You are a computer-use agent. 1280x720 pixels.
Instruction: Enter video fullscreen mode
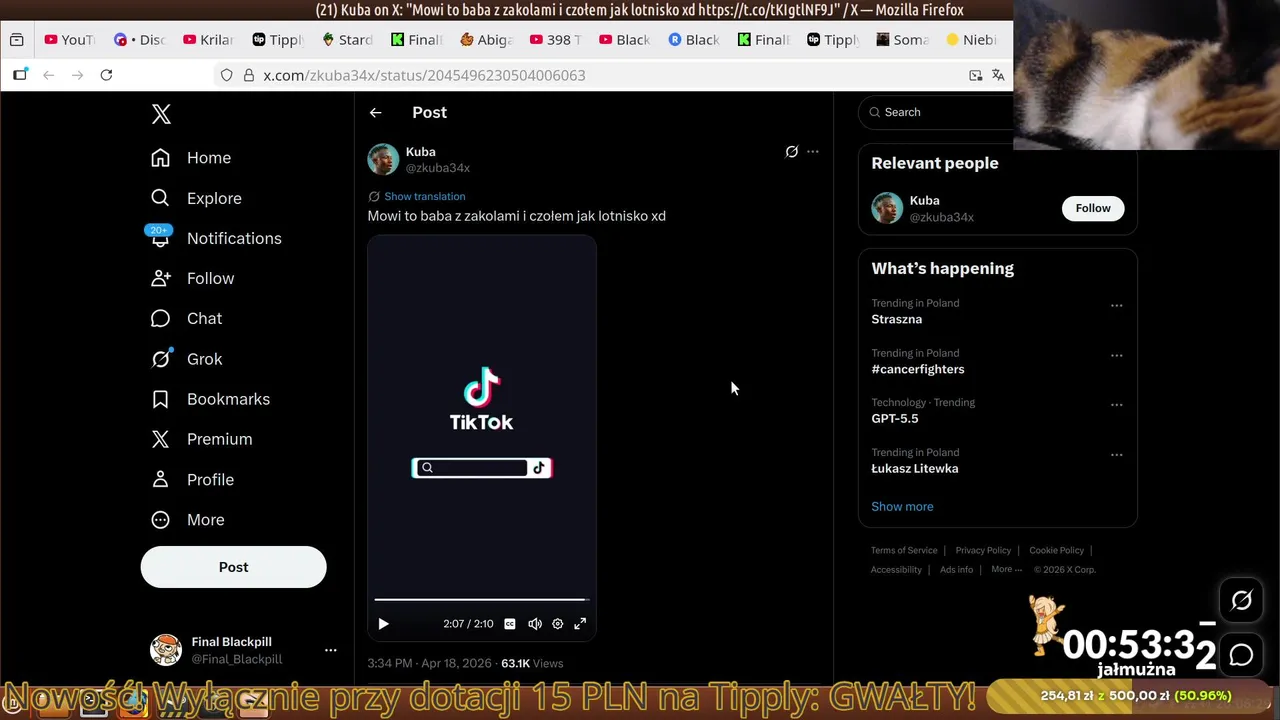coord(580,624)
